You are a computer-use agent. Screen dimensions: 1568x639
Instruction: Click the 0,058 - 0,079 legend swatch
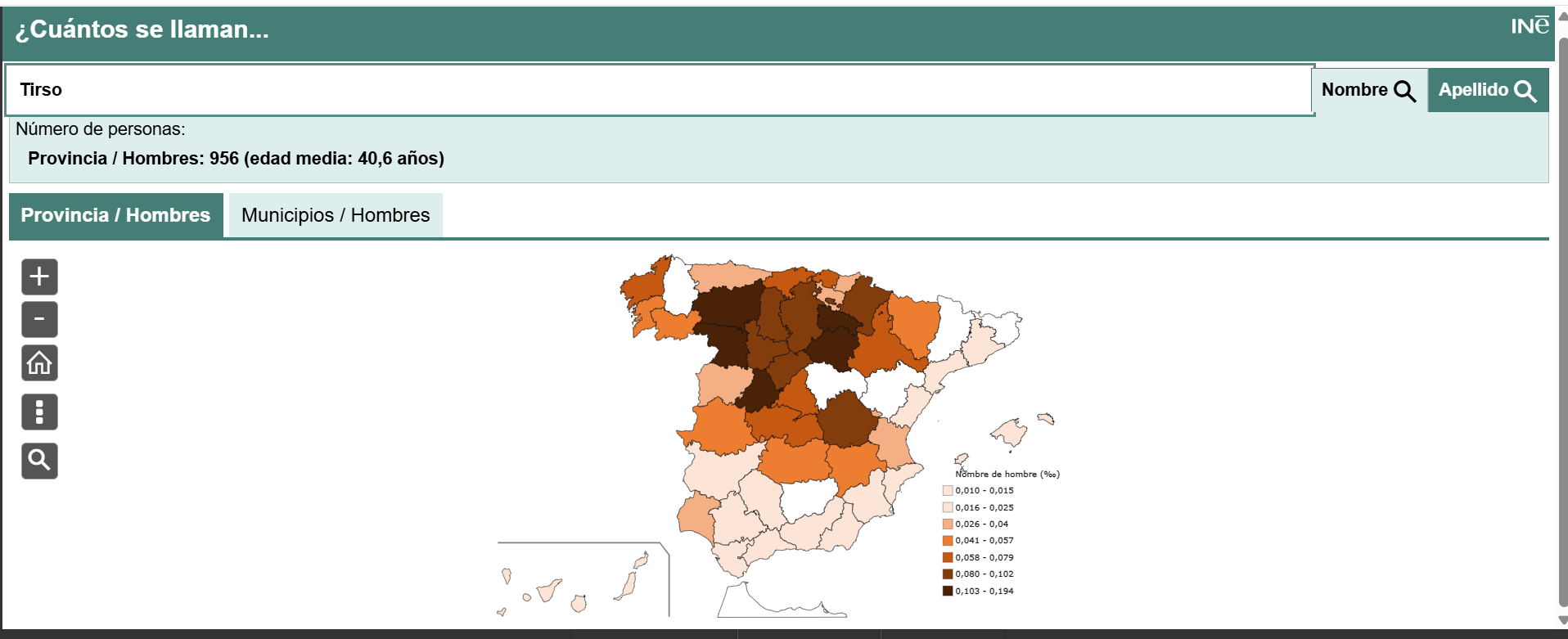pos(947,557)
